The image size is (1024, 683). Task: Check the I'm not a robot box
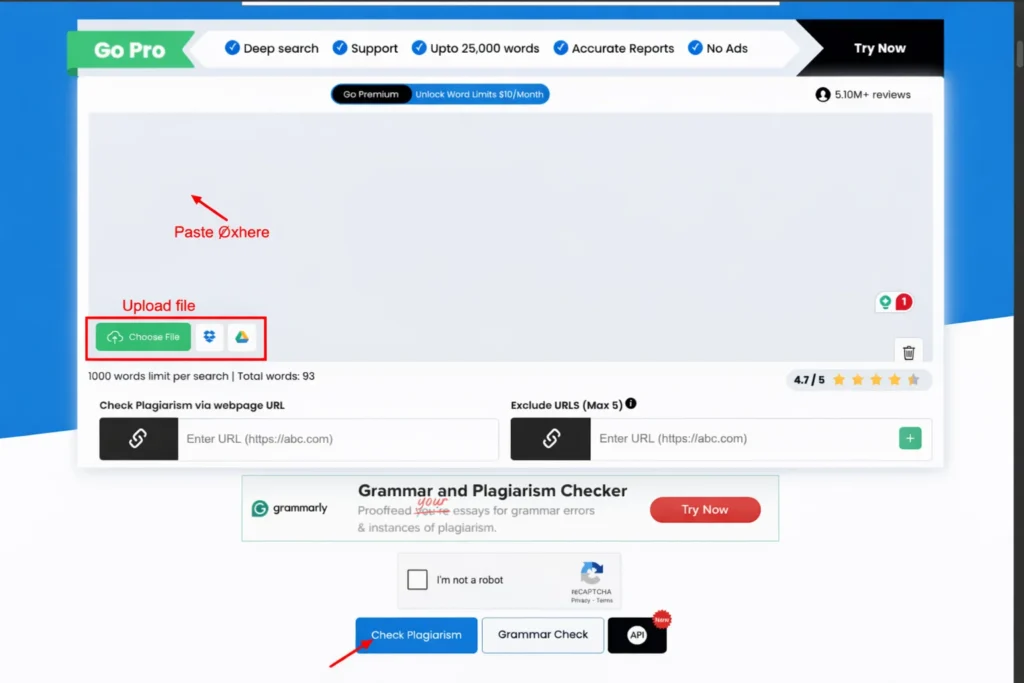point(418,580)
